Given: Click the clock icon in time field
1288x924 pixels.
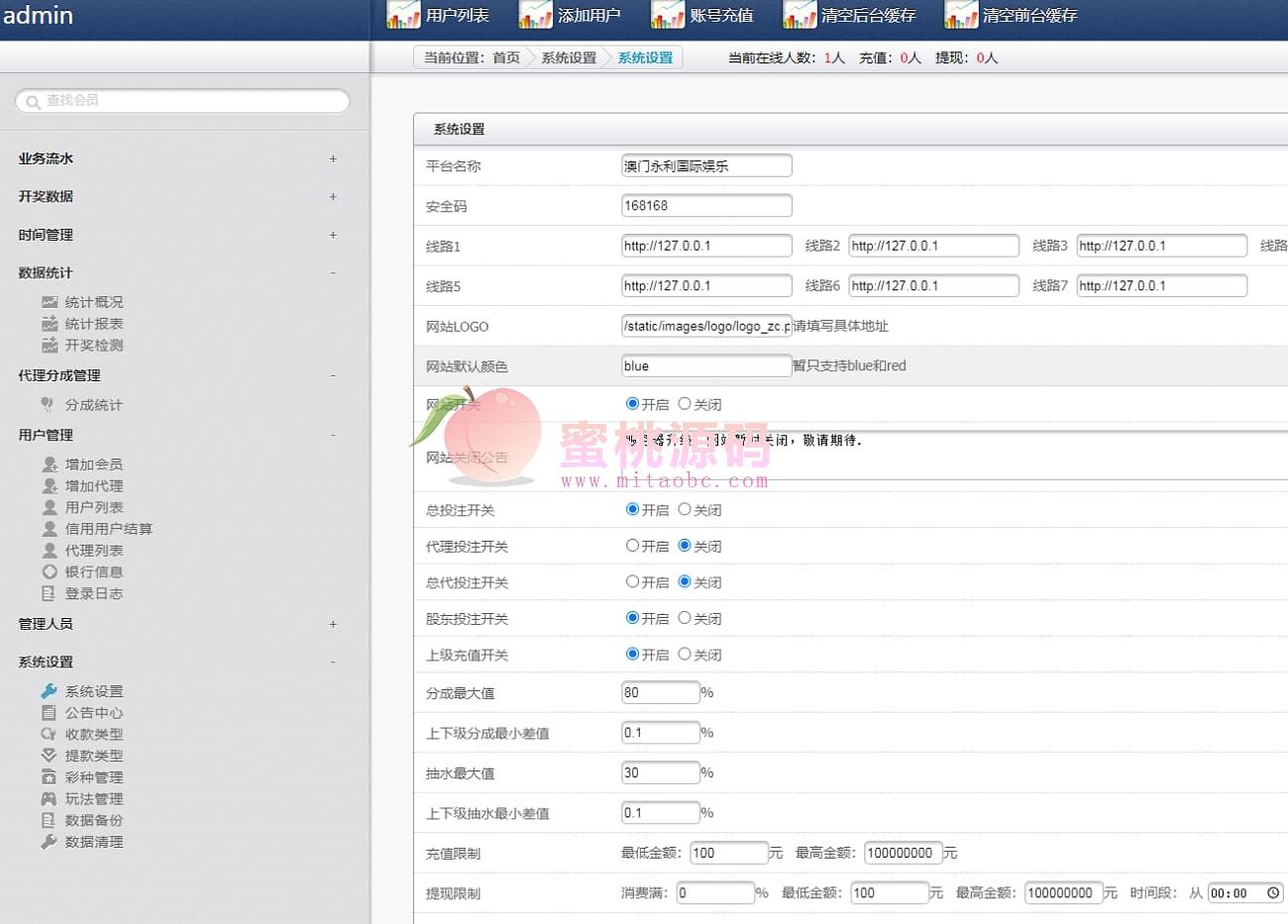Looking at the screenshot, I should pos(1273,893).
